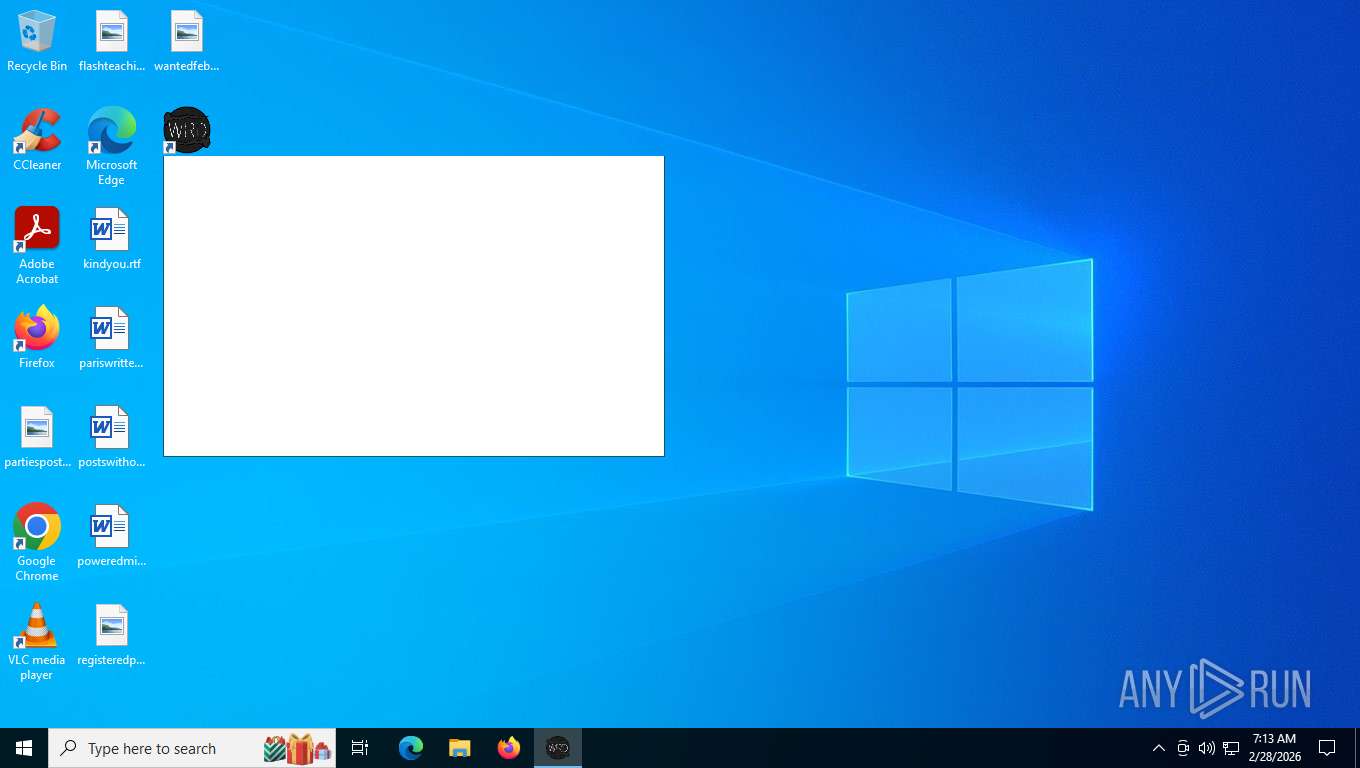Switch to the WRD app on taskbar
The image size is (1360, 768).
pyautogui.click(x=558, y=748)
